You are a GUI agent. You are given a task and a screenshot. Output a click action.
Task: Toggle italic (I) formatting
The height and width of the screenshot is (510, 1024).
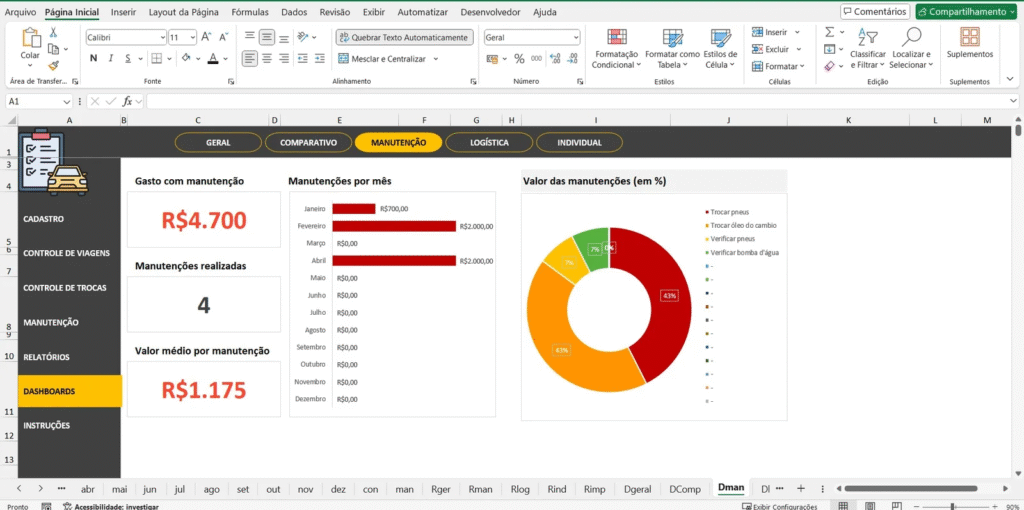point(109,58)
